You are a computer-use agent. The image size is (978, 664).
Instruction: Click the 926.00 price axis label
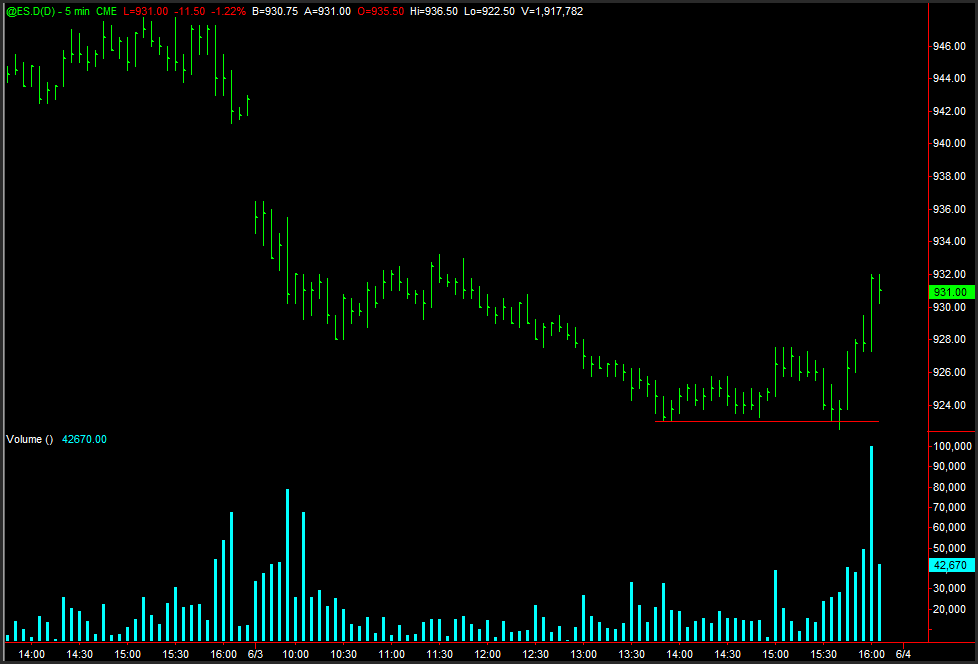click(949, 372)
